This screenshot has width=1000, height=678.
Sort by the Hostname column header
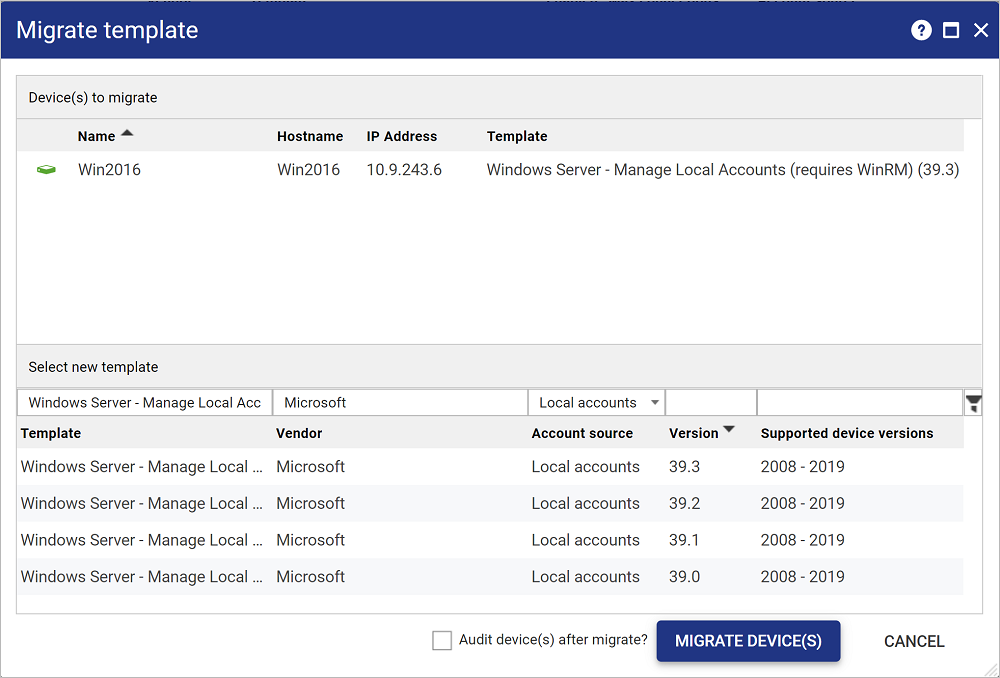point(310,136)
